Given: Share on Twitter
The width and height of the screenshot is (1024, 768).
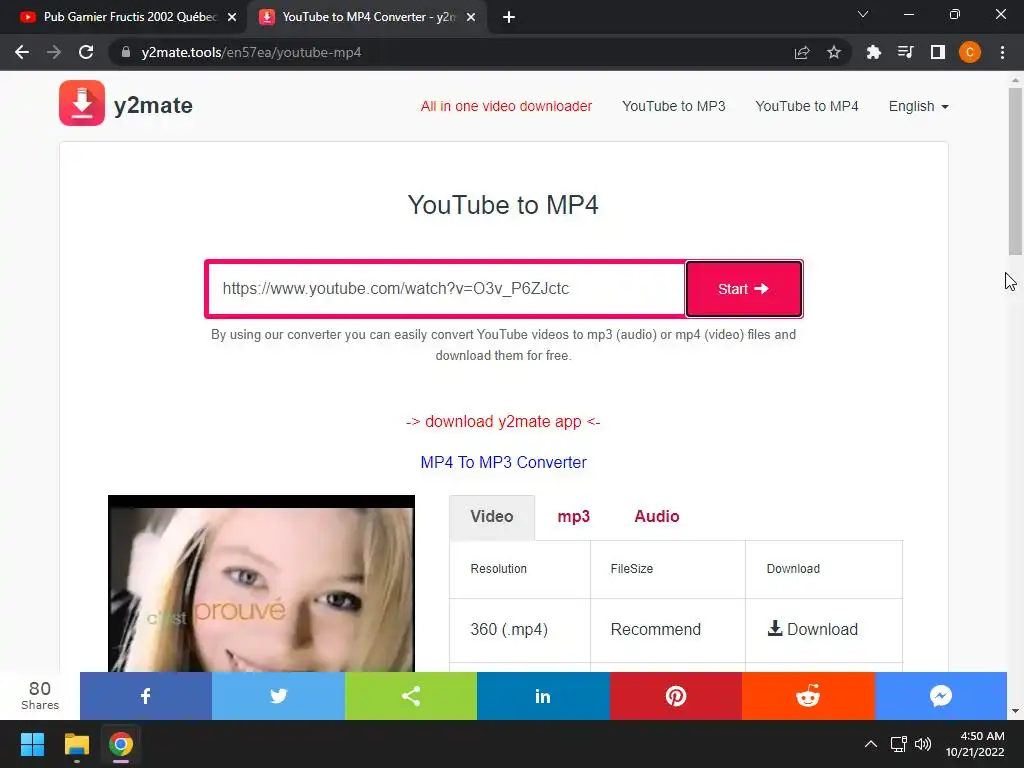Looking at the screenshot, I should tap(278, 696).
